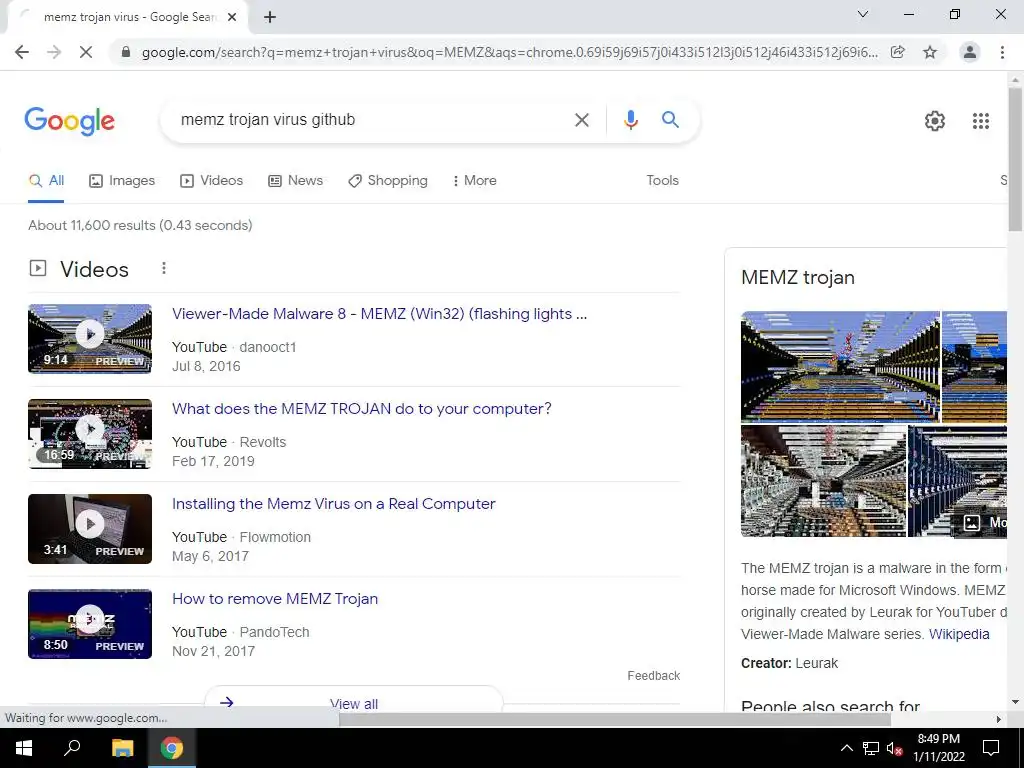This screenshot has width=1024, height=768.
Task: Show hidden system tray icons
Action: (x=846, y=748)
